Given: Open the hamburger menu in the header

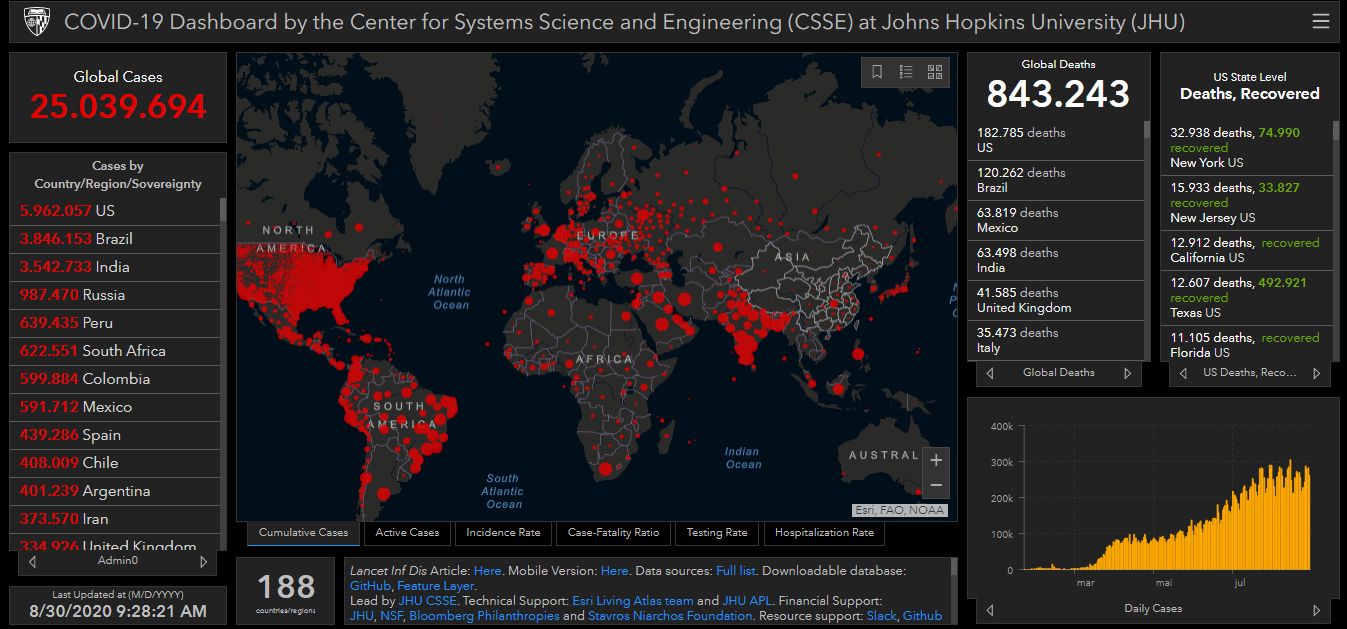Looking at the screenshot, I should pyautogui.click(x=1321, y=21).
